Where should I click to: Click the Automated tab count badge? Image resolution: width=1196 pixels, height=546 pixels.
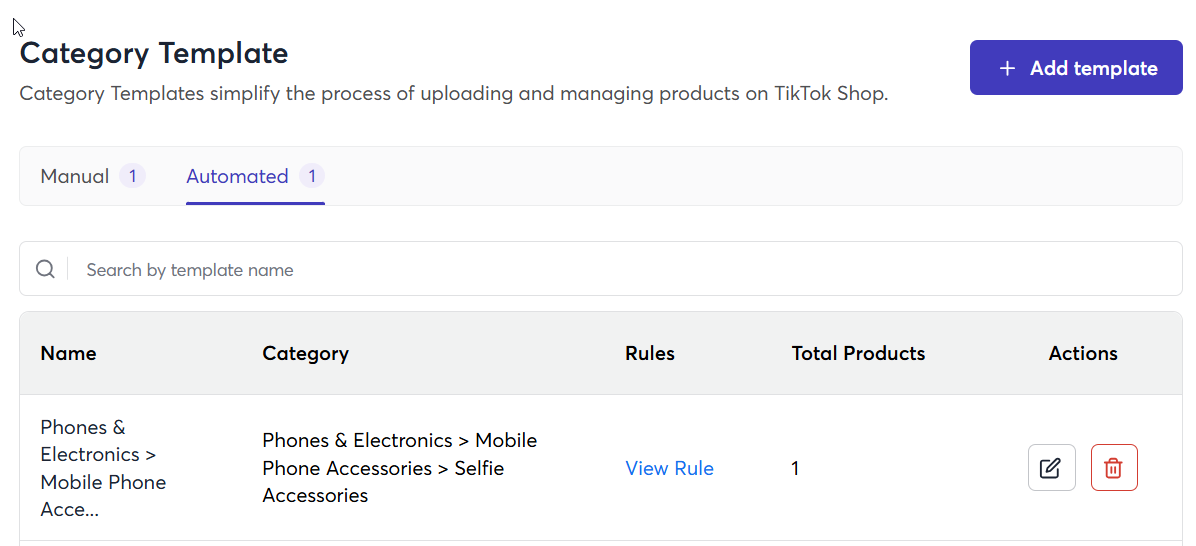coord(311,177)
